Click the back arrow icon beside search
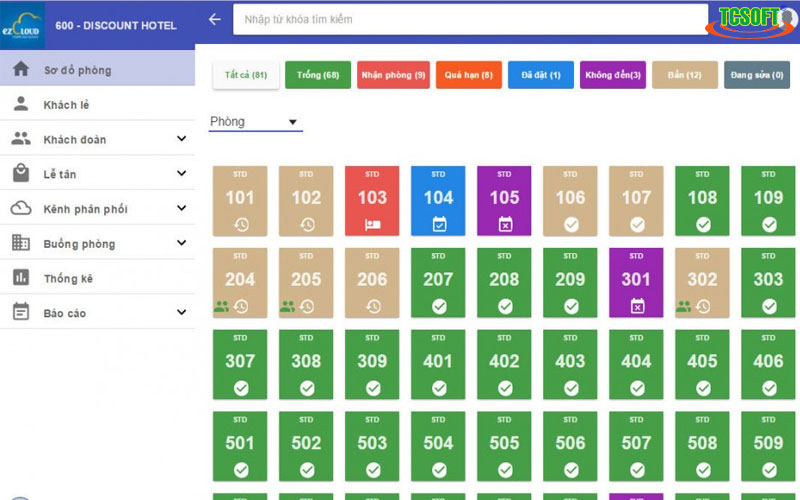The image size is (800, 500). pos(214,19)
